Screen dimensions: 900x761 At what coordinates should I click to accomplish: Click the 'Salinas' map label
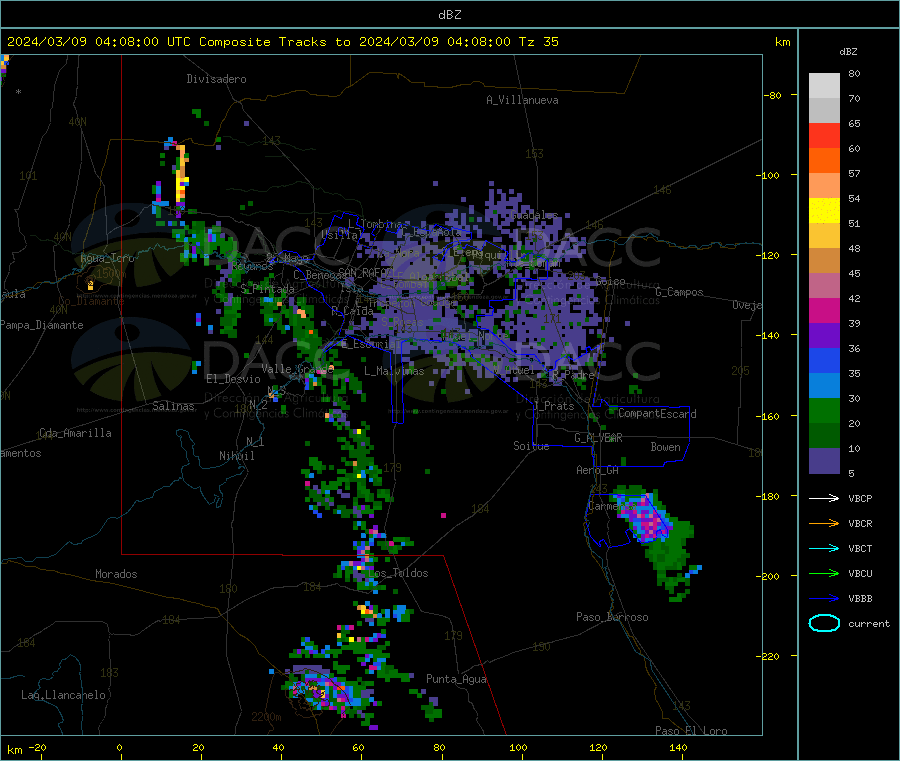click(x=173, y=406)
